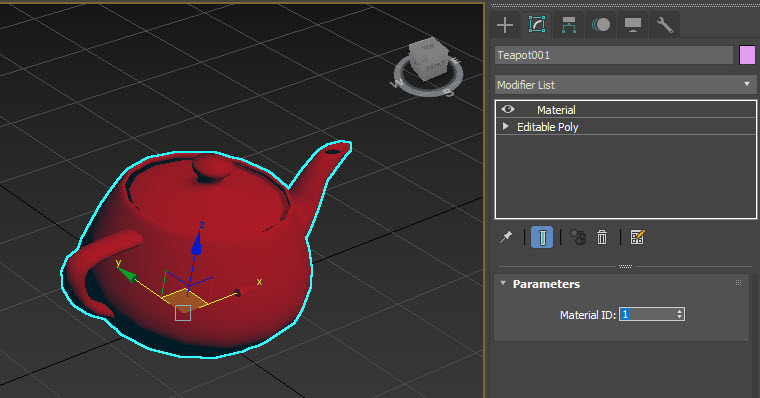Open the Utilities wrench tab
The image size is (760, 398).
[665, 25]
